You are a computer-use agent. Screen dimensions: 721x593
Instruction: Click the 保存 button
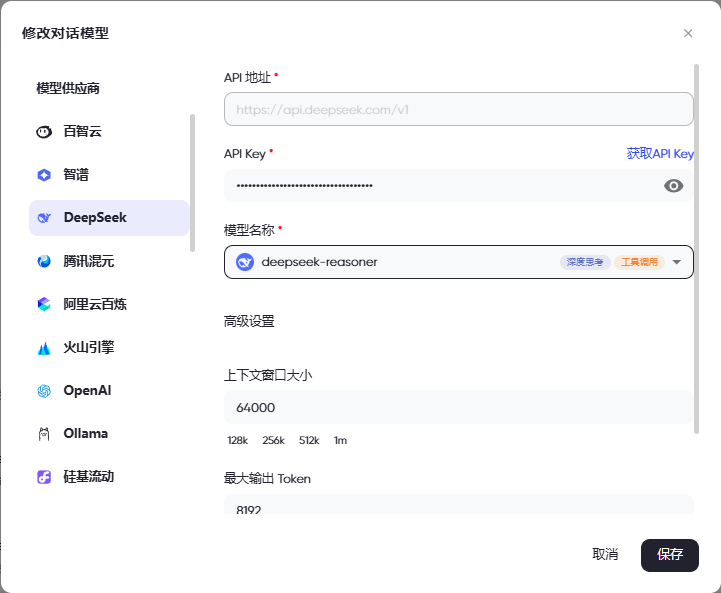click(x=670, y=555)
